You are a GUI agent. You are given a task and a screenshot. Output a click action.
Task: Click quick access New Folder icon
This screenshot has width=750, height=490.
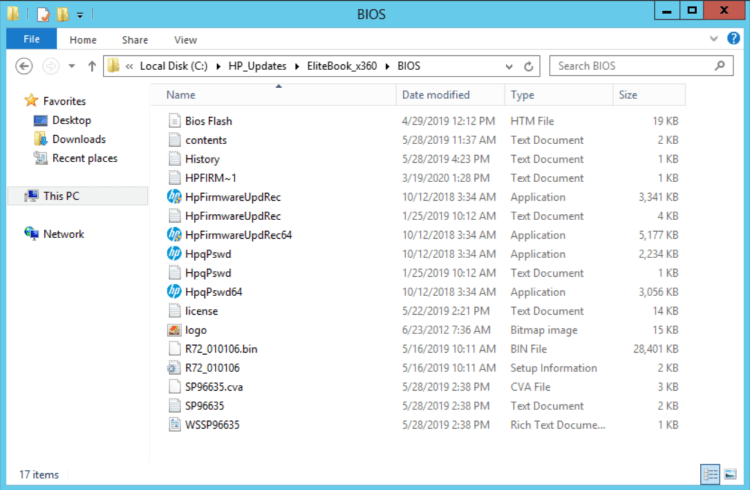coord(63,14)
